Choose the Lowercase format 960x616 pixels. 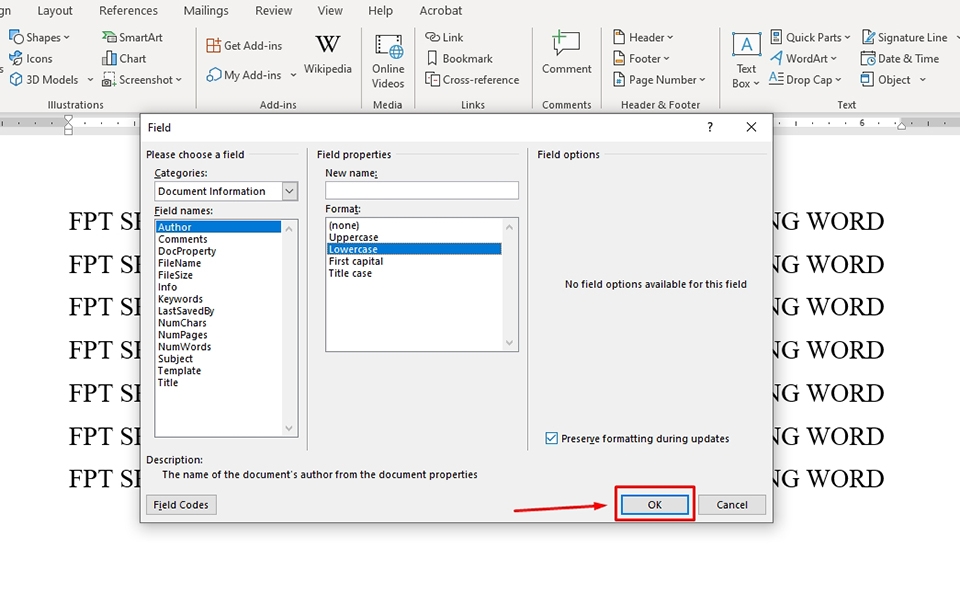[x=414, y=249]
